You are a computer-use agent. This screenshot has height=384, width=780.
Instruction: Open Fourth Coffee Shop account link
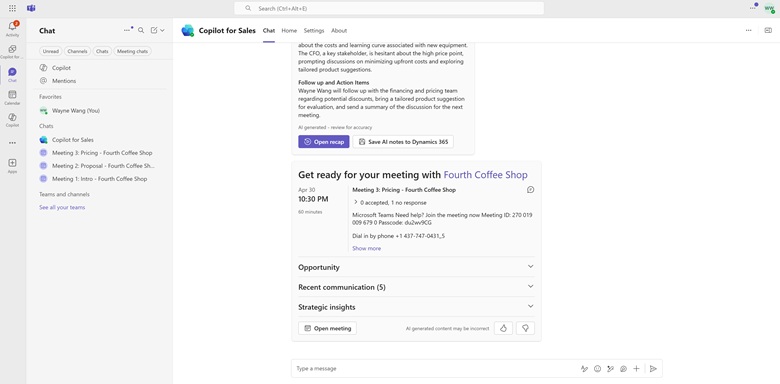tap(486, 175)
